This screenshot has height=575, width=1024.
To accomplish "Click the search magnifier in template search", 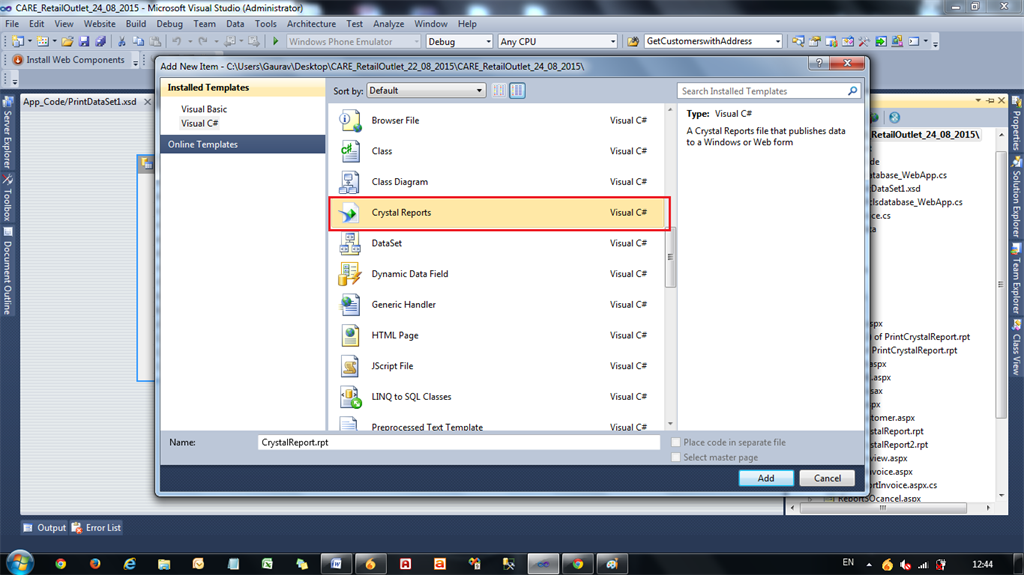I will click(852, 91).
